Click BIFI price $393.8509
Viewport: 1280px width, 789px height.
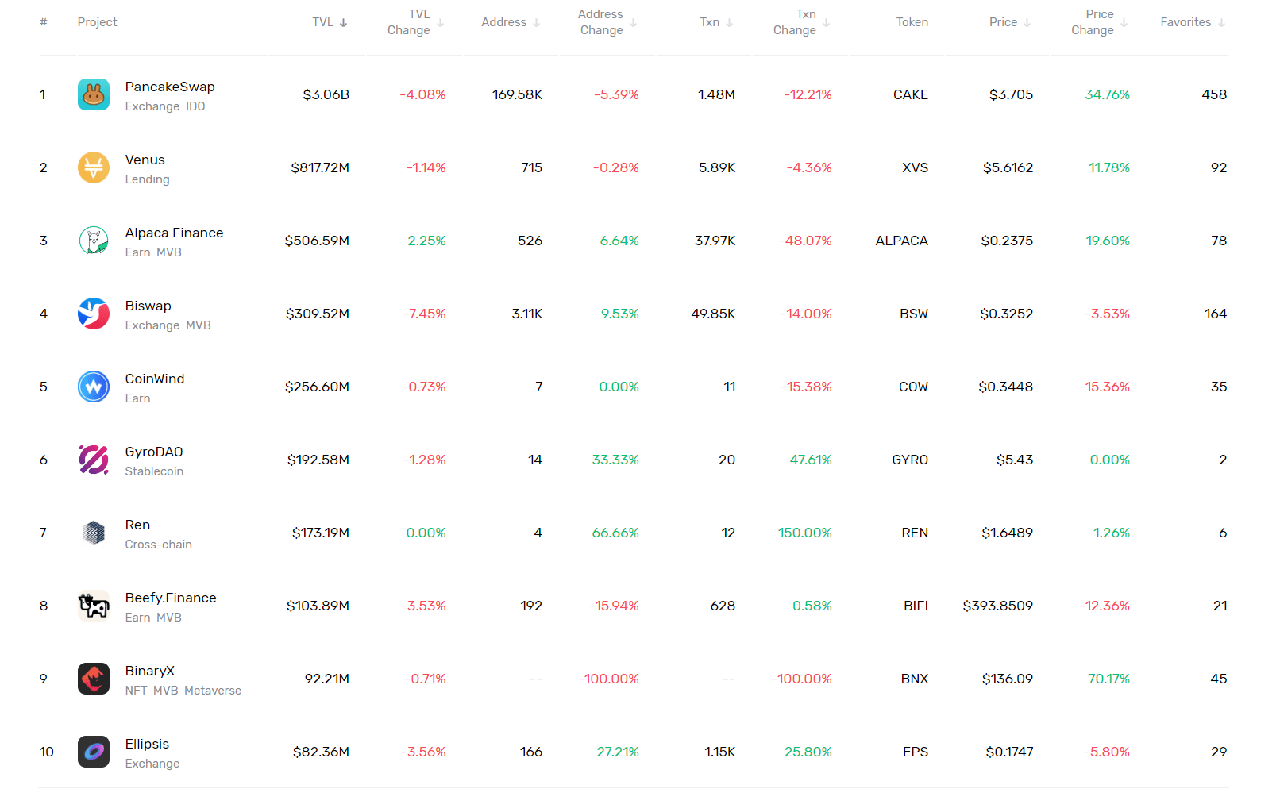(998, 606)
